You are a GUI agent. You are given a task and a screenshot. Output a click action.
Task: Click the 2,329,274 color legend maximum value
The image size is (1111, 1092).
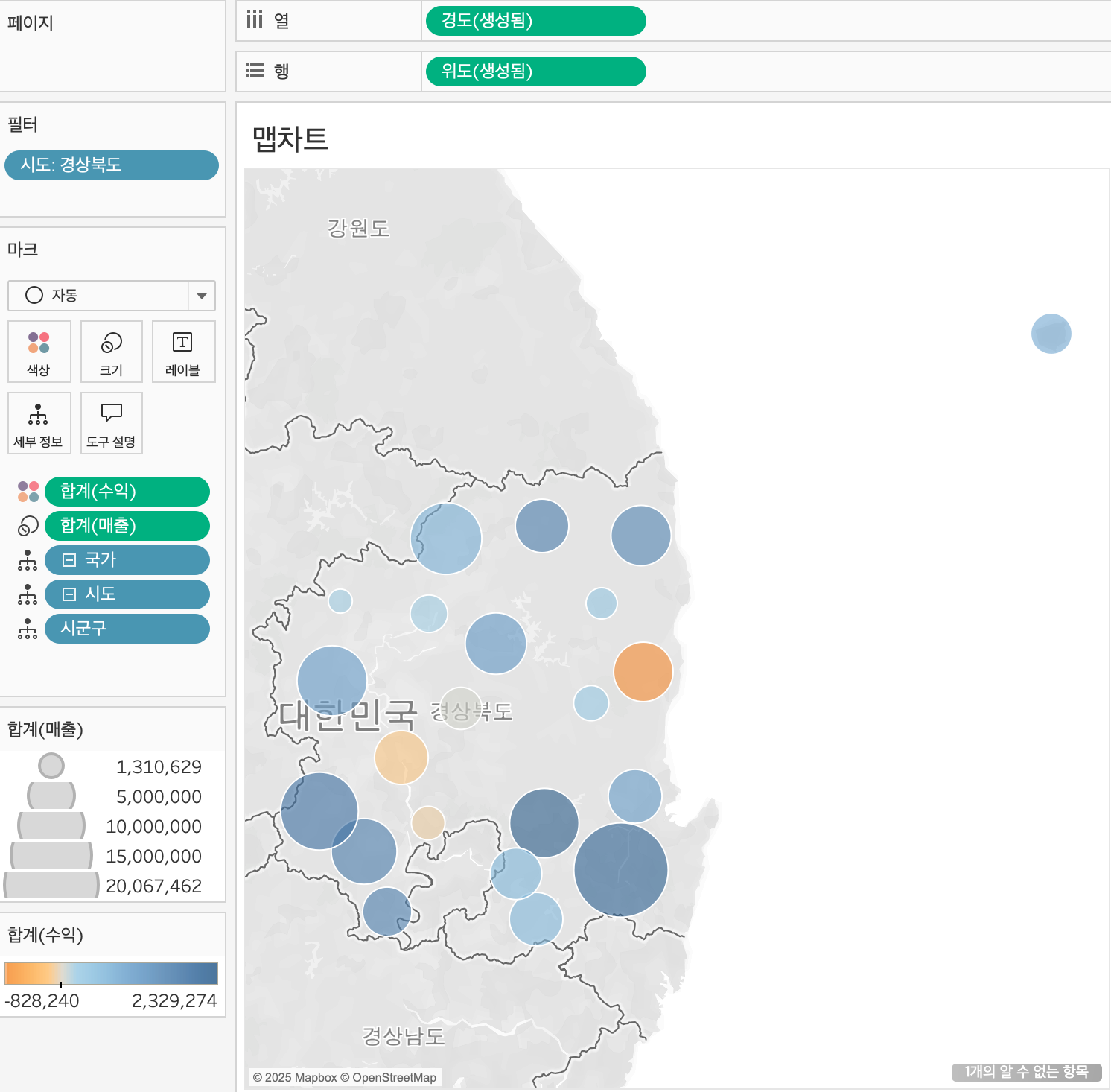(175, 1001)
